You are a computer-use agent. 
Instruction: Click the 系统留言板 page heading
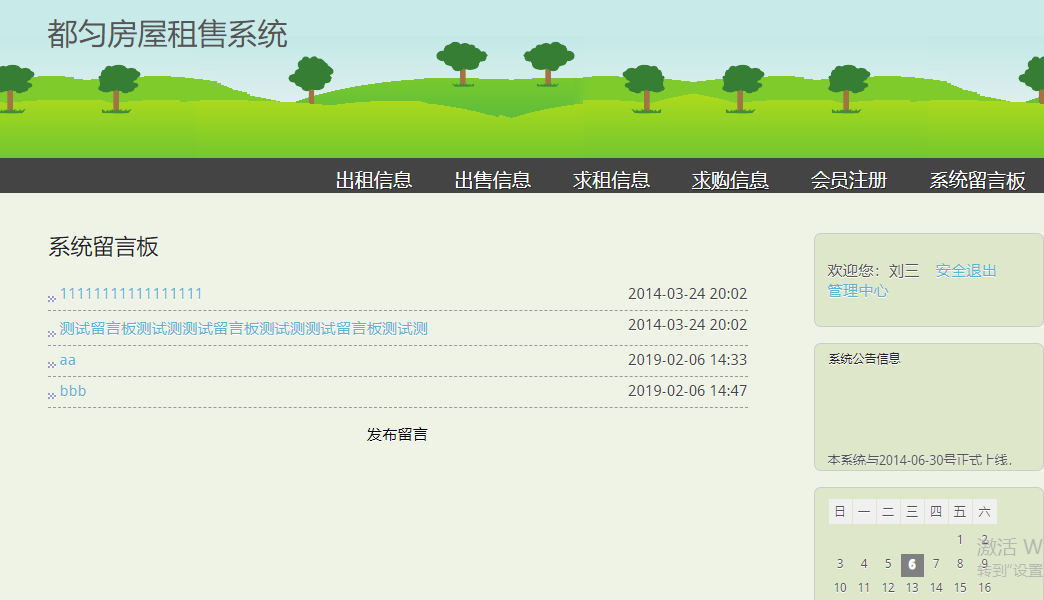point(103,246)
